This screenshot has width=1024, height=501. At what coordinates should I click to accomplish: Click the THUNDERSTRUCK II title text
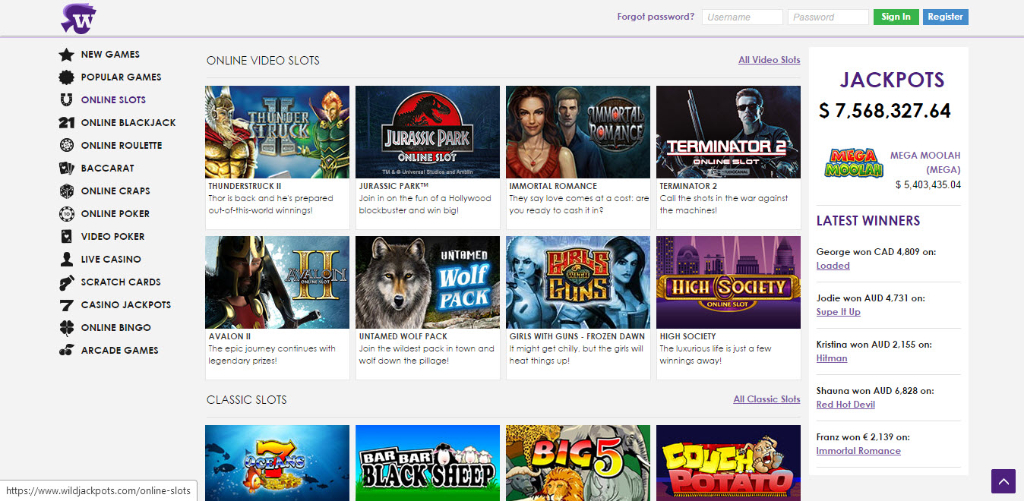click(x=244, y=186)
